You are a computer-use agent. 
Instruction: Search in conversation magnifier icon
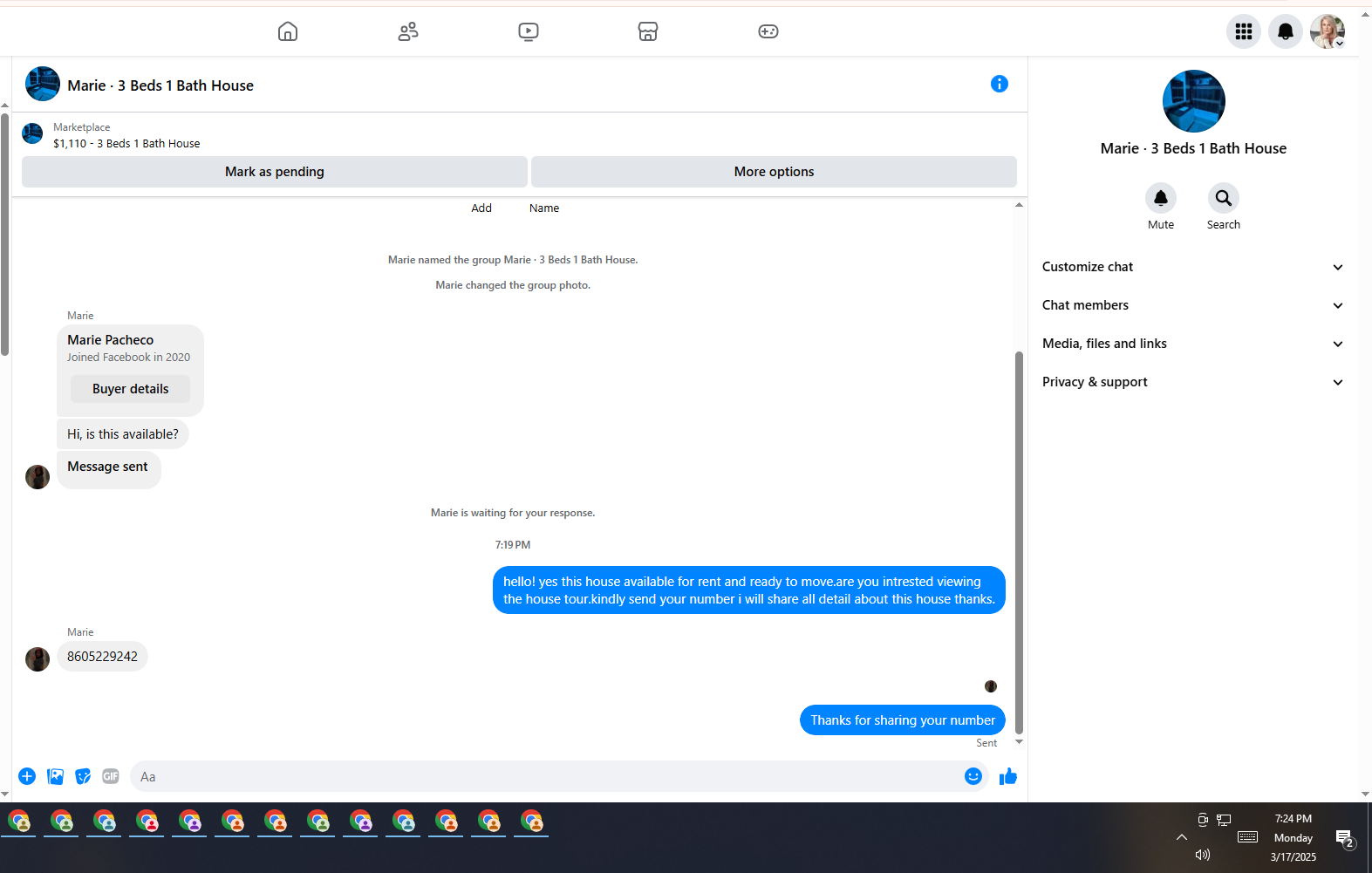(x=1224, y=198)
